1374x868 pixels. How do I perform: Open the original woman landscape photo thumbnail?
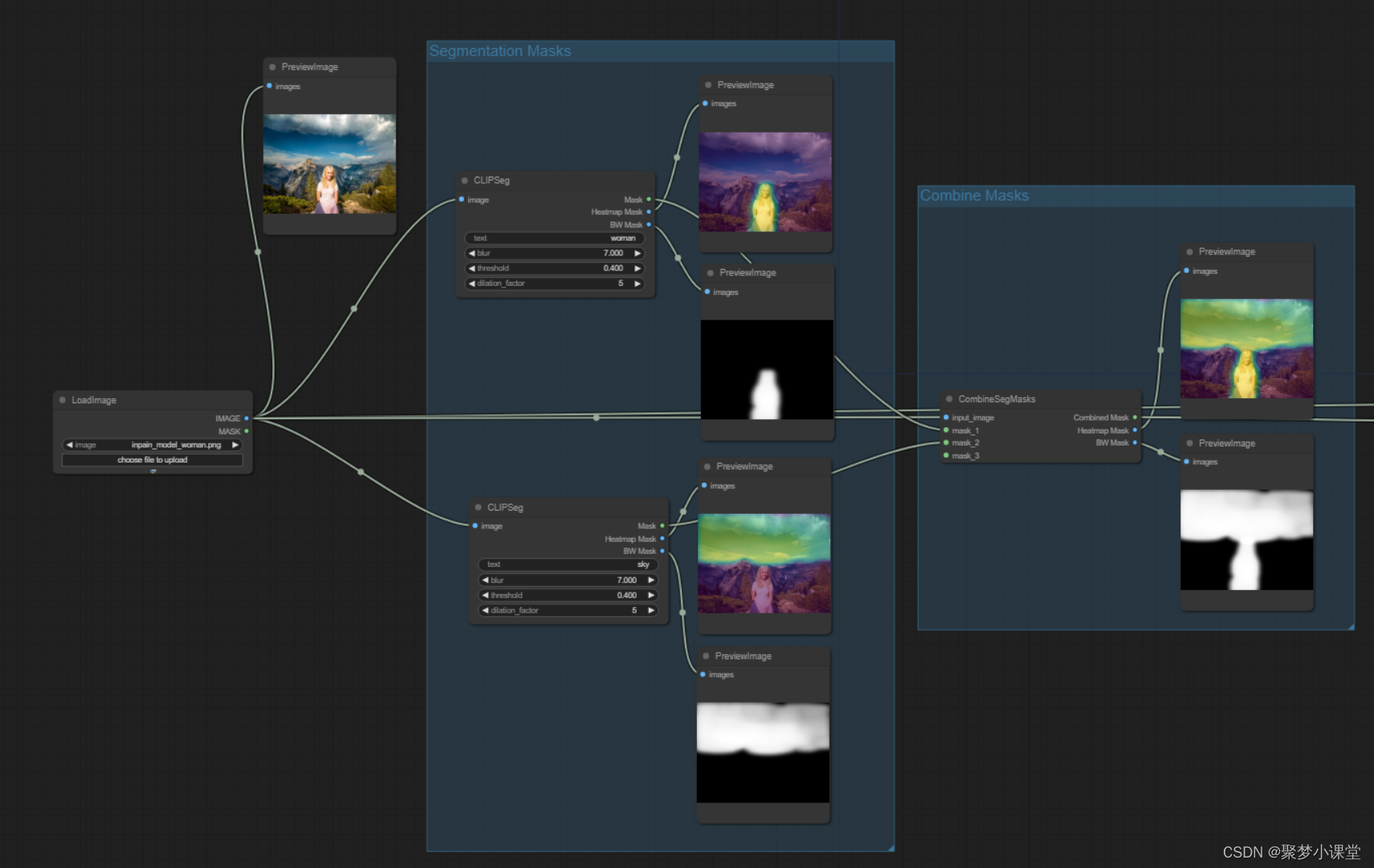(x=329, y=164)
